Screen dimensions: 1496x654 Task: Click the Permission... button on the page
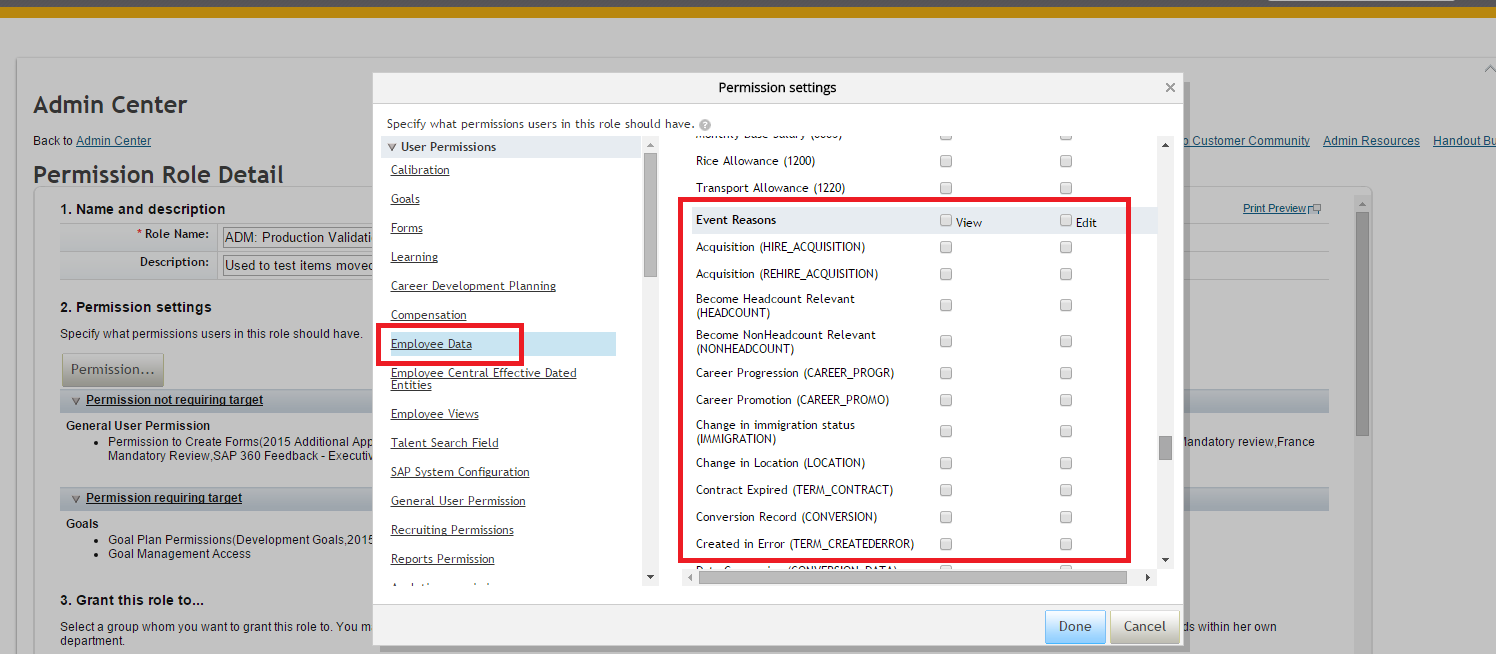pyautogui.click(x=112, y=369)
